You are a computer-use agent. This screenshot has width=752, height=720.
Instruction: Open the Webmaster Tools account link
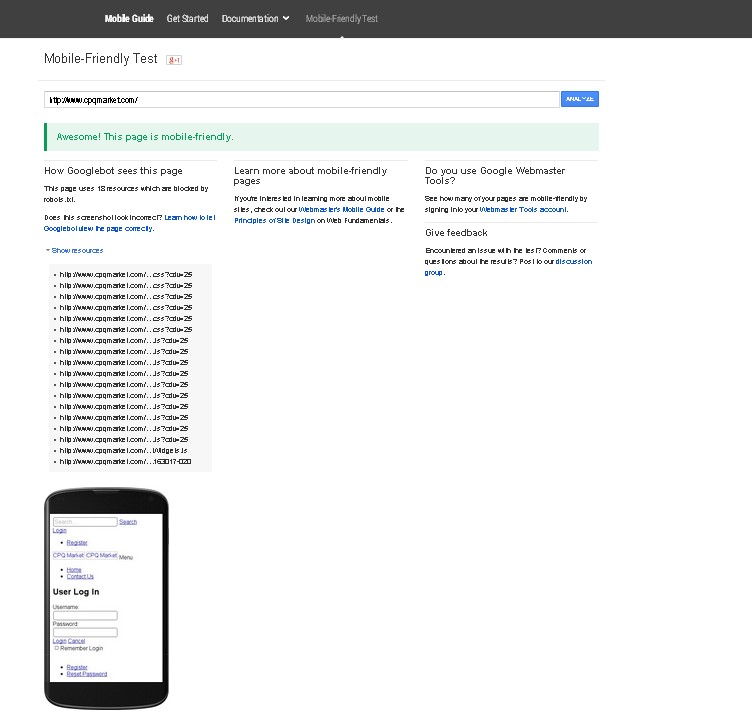tap(523, 210)
